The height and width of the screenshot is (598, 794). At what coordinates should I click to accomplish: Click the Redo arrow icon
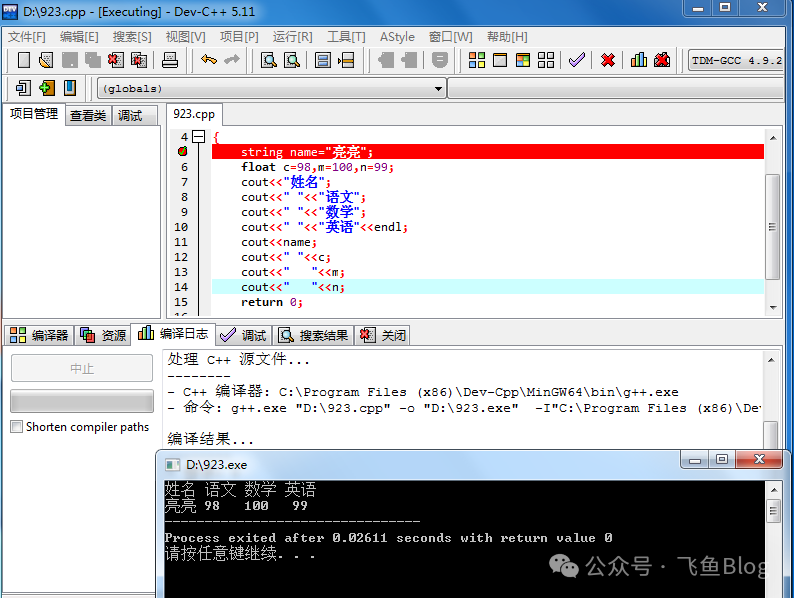coord(232,60)
